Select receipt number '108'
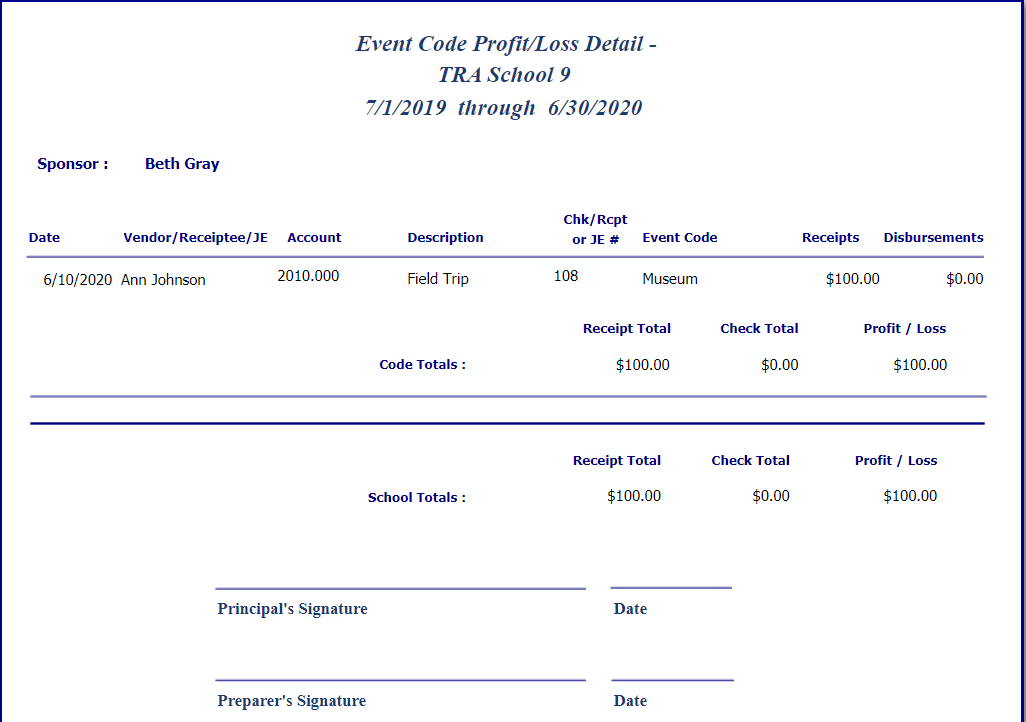 pos(566,276)
